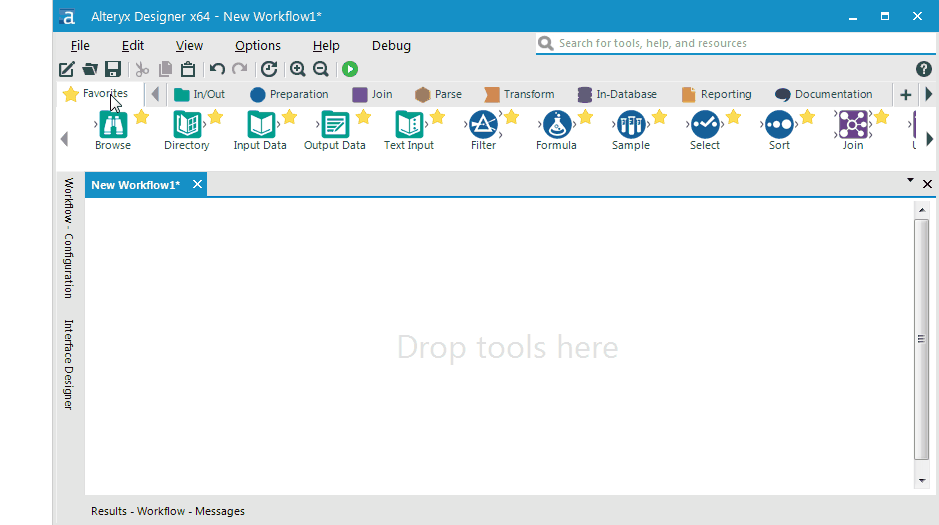939x525 pixels.
Task: Click the New Workflow toolbar icon
Action: [x=66, y=69]
